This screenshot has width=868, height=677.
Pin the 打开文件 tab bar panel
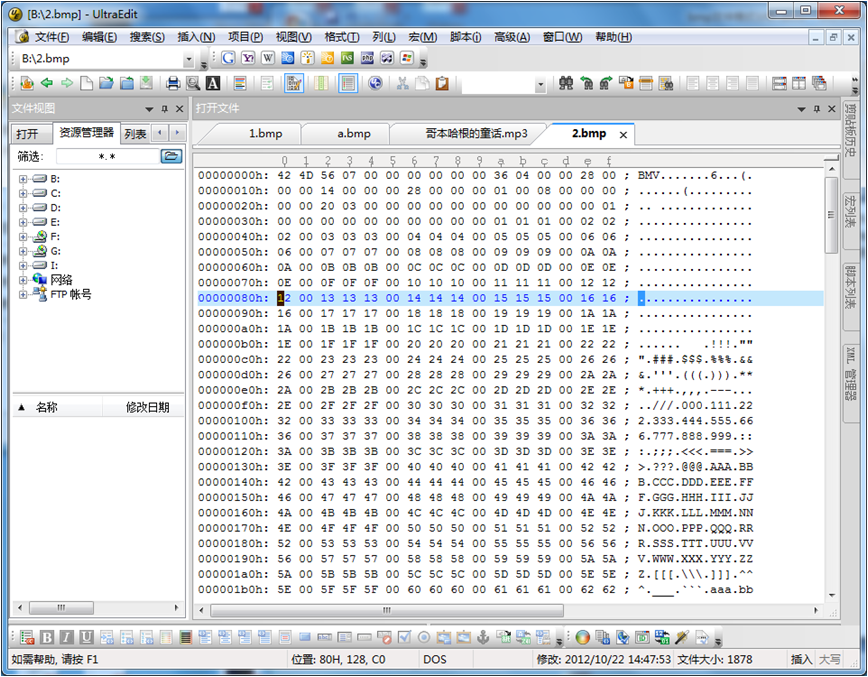pyautogui.click(x=817, y=109)
